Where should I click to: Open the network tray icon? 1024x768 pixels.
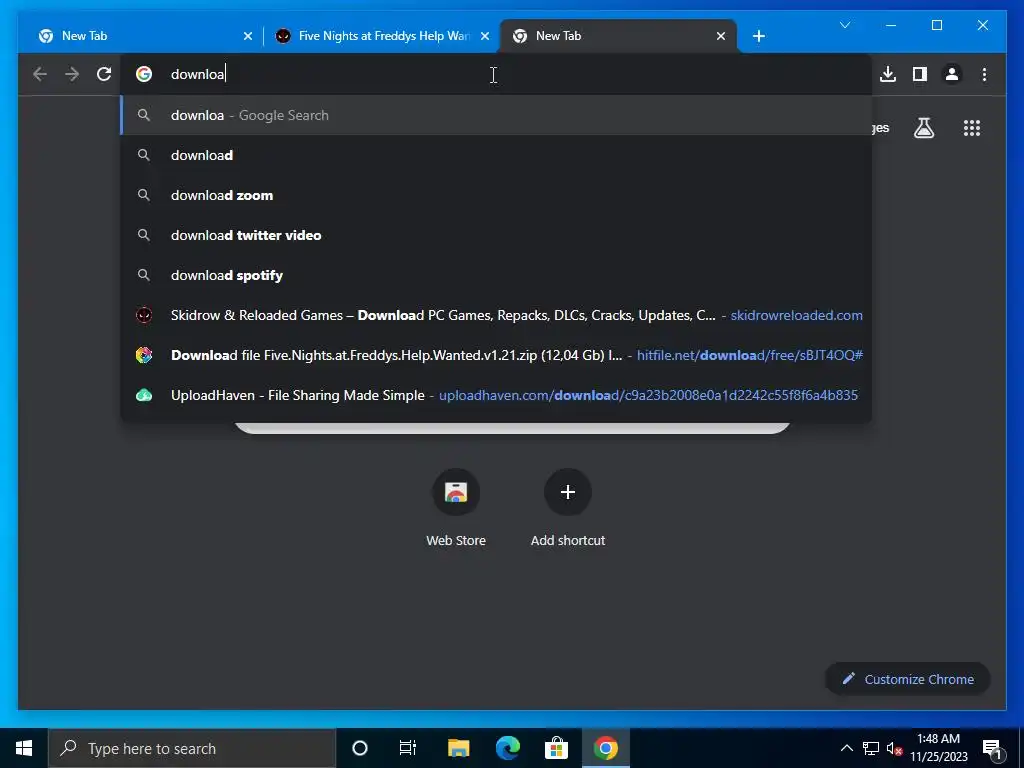871,748
